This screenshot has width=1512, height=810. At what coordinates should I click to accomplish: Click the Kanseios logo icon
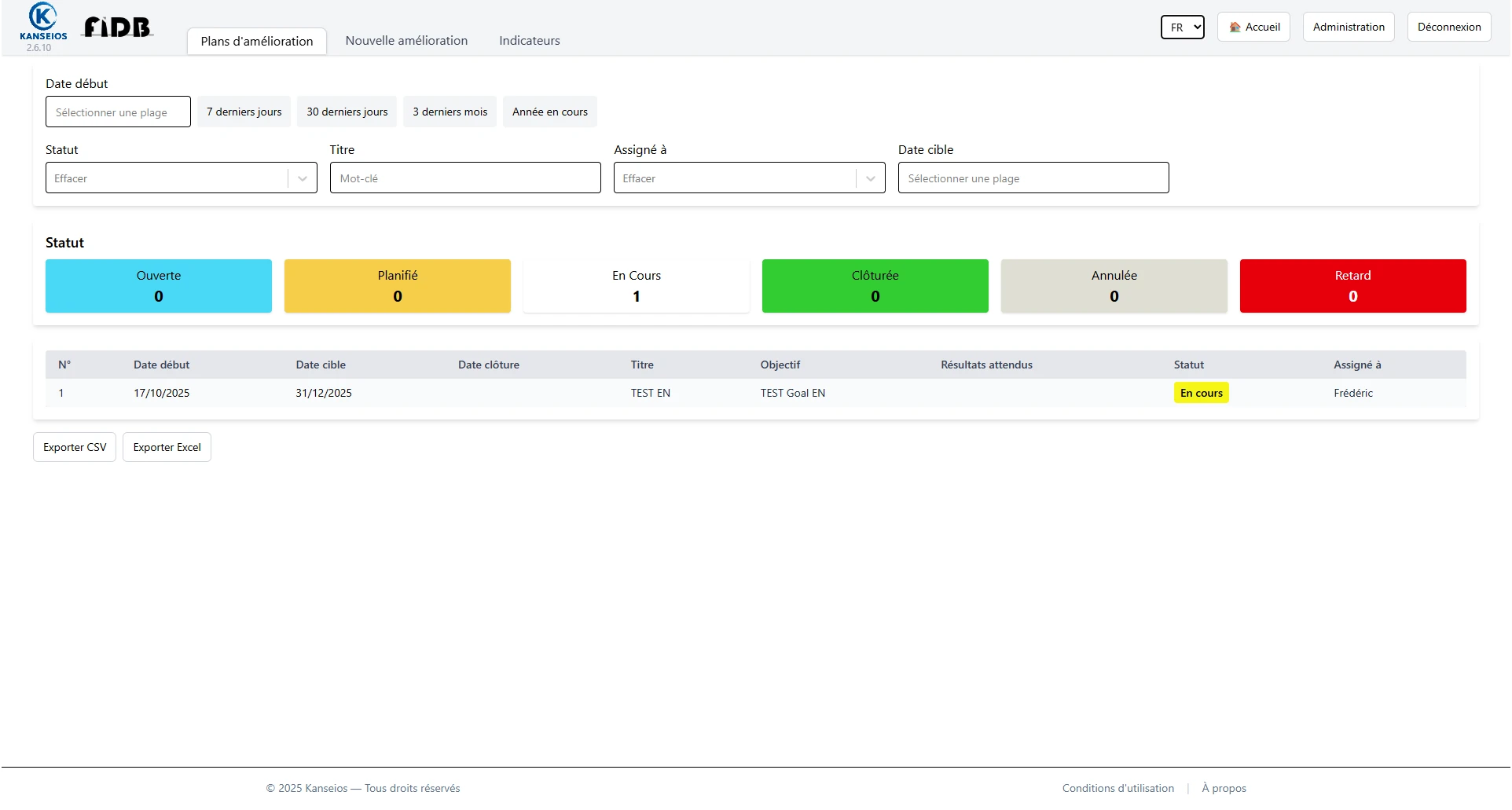pyautogui.click(x=42, y=17)
